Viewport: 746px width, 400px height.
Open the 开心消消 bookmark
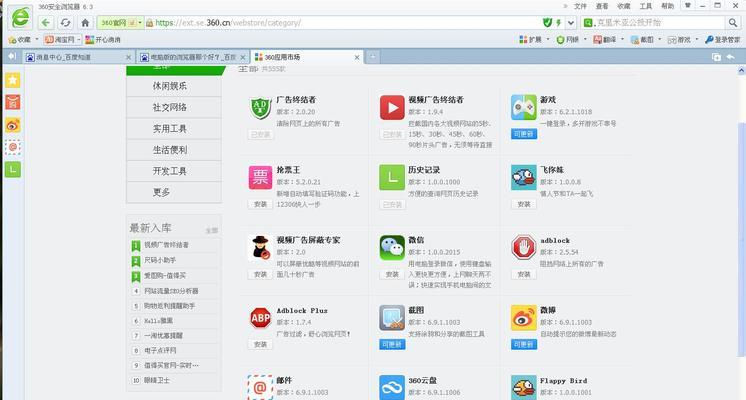point(103,39)
